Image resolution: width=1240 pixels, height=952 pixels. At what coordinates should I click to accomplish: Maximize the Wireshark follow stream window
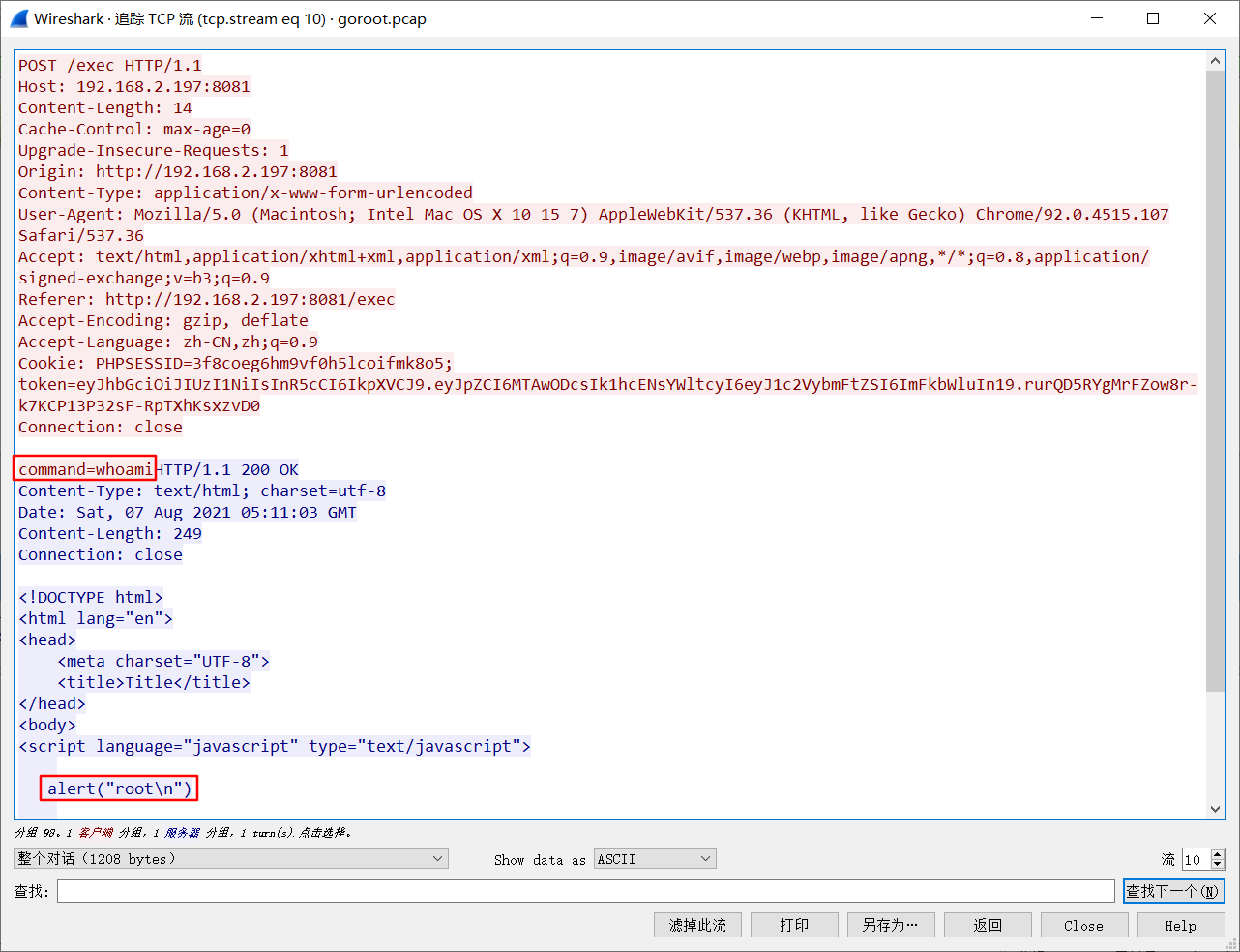pos(1153,18)
